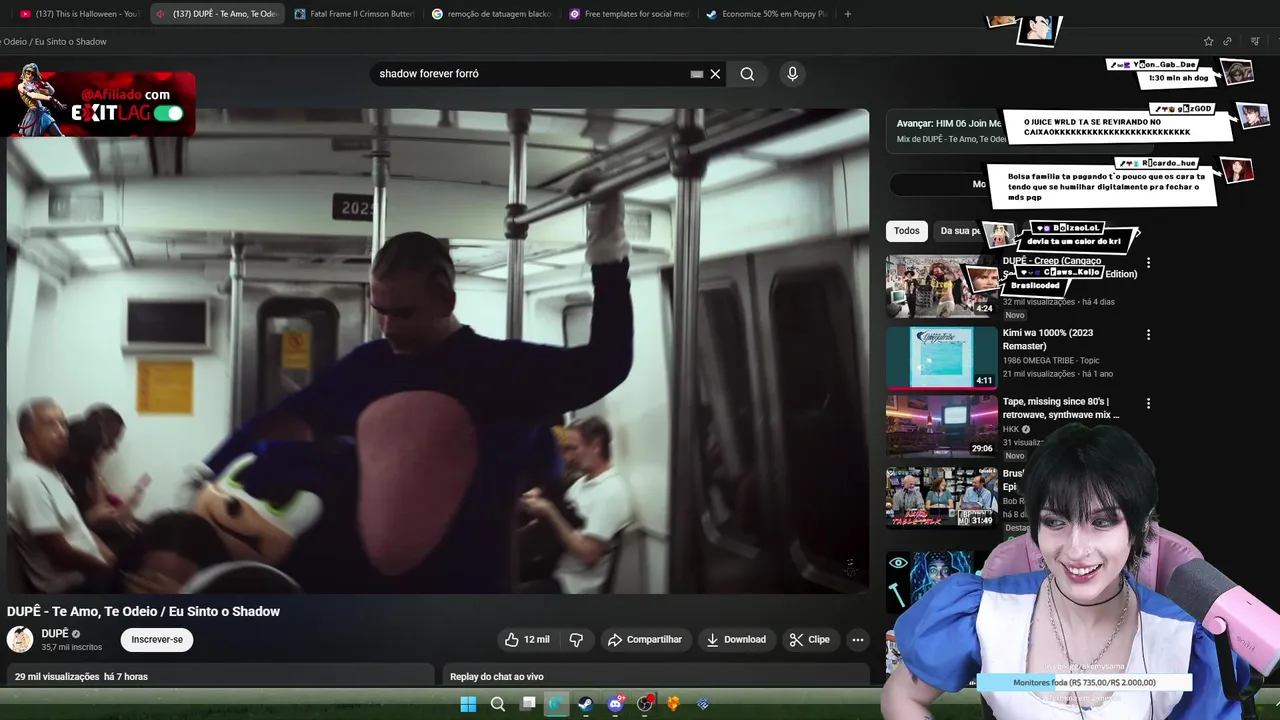Viewport: 1280px width, 720px height.
Task: Open Discord from the taskbar
Action: pos(615,704)
